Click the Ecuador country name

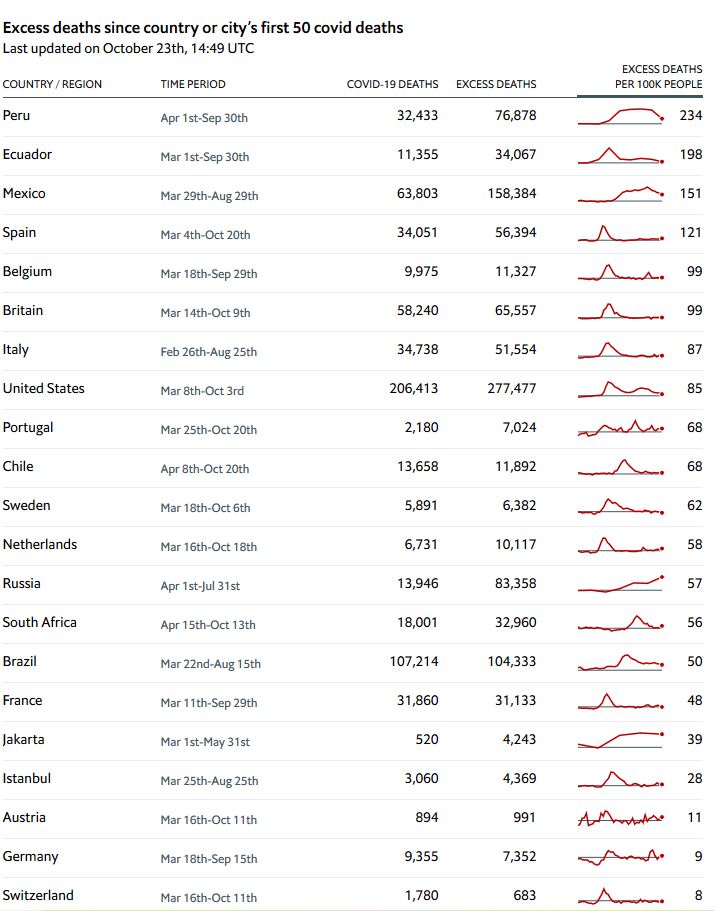[x=27, y=154]
